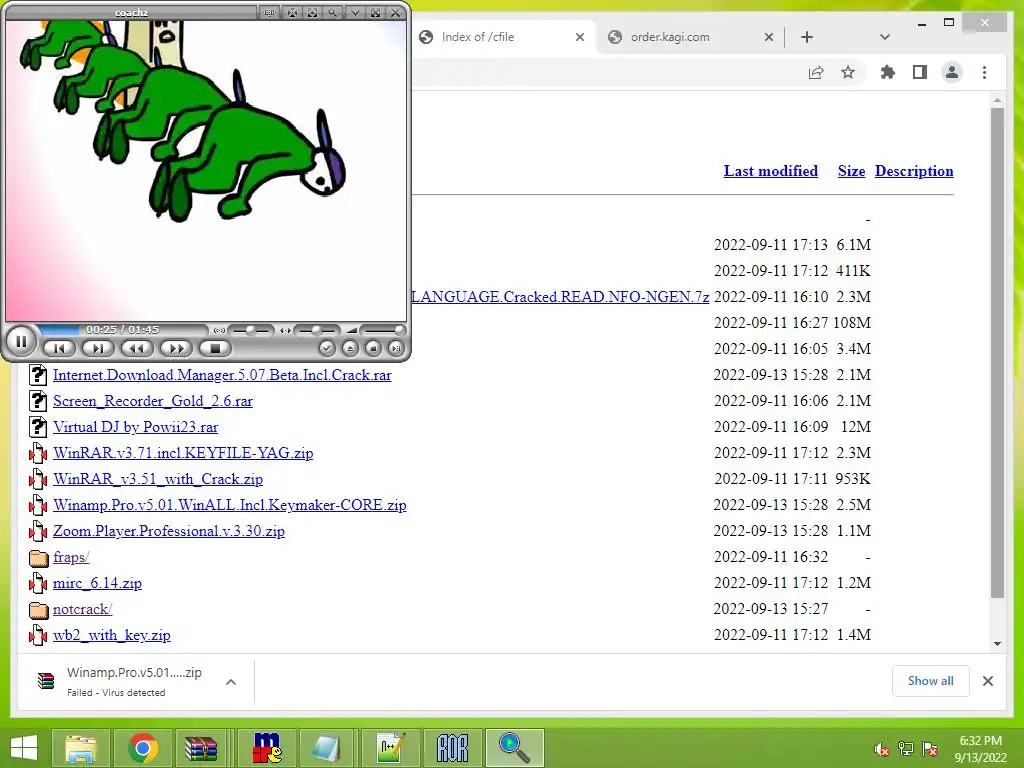Rewind the coachz video
The width and height of the screenshot is (1024, 768).
coord(137,349)
